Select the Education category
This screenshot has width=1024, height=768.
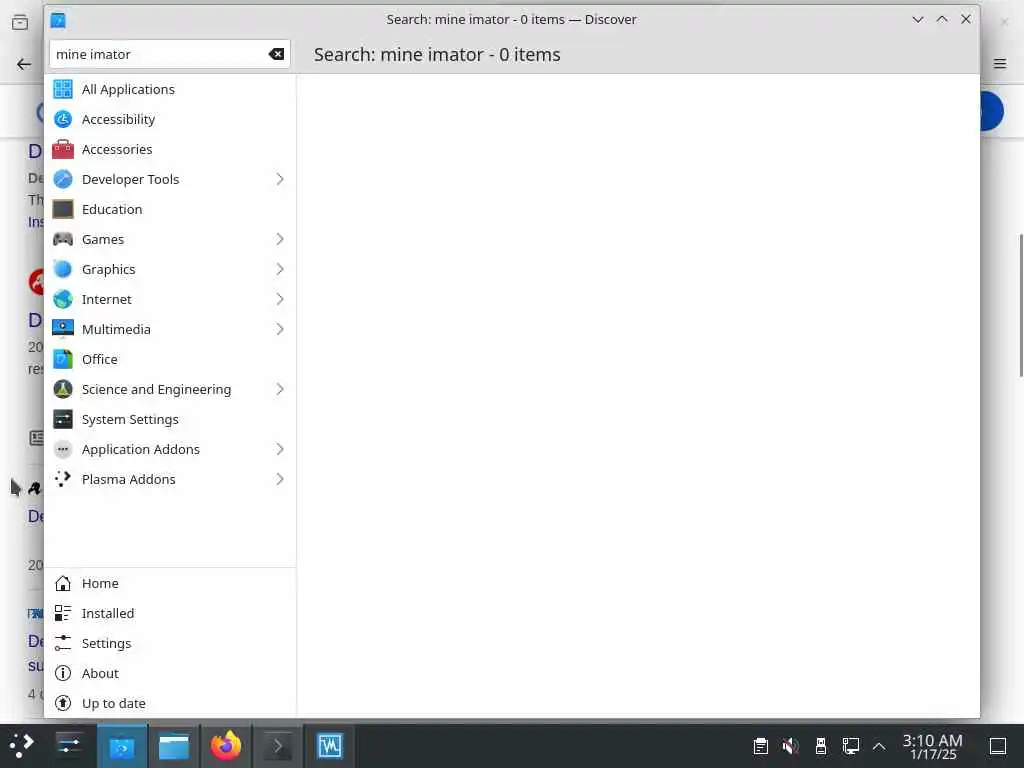pyautogui.click(x=170, y=209)
